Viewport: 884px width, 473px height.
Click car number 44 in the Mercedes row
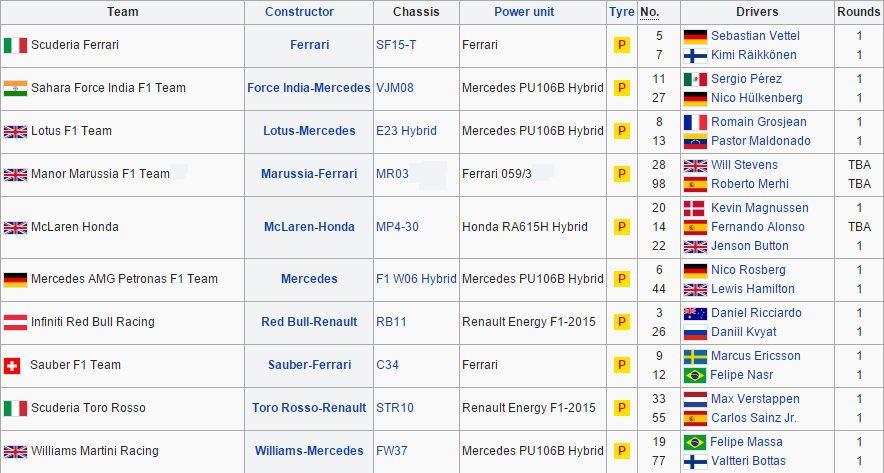click(659, 289)
